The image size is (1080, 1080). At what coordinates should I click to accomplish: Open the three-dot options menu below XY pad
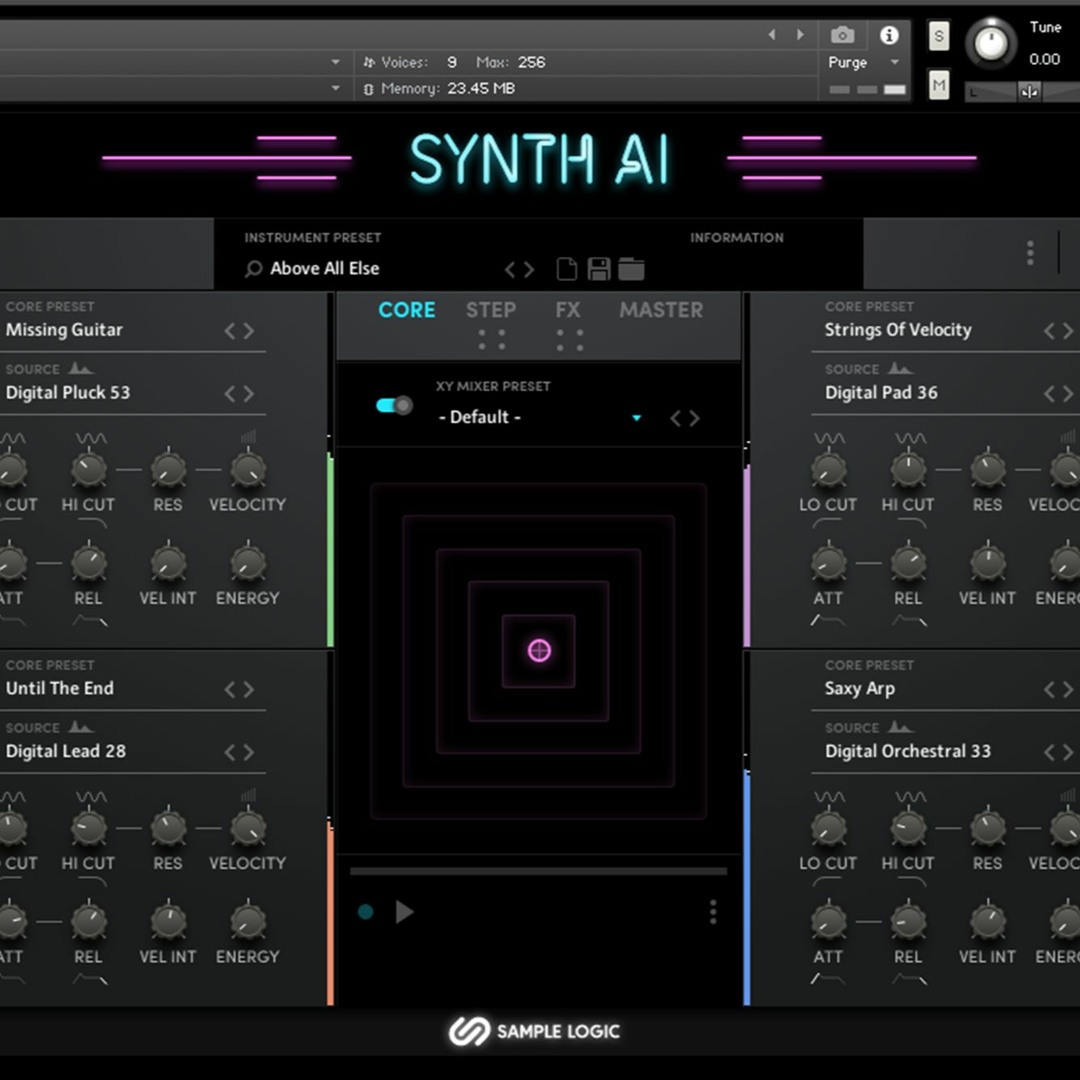point(713,912)
